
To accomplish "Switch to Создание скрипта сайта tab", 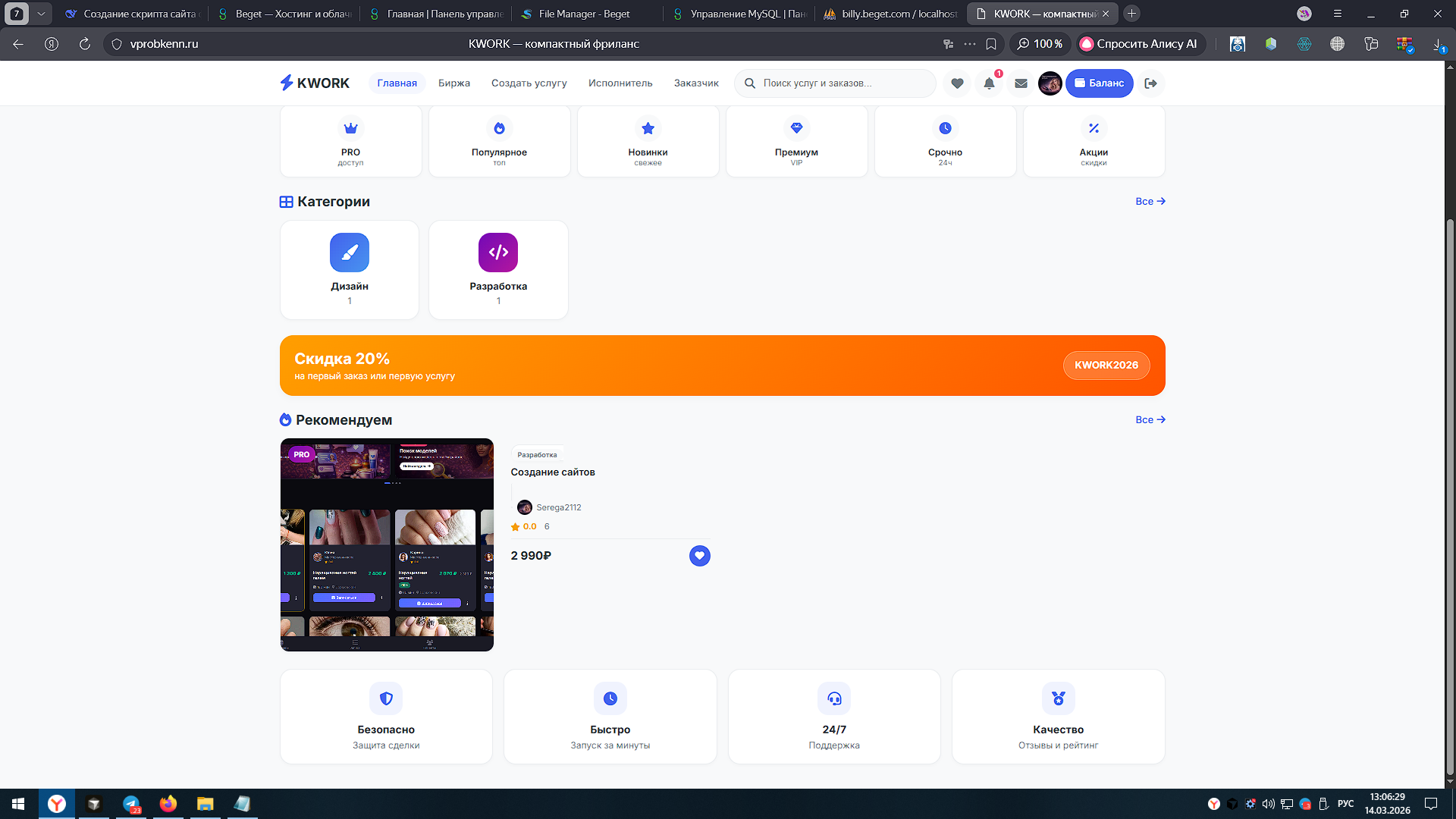I will click(130, 14).
